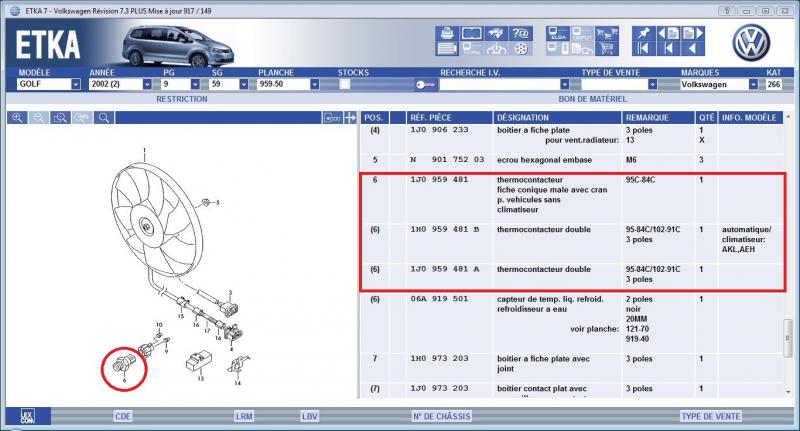Click the car download icon

496,49
